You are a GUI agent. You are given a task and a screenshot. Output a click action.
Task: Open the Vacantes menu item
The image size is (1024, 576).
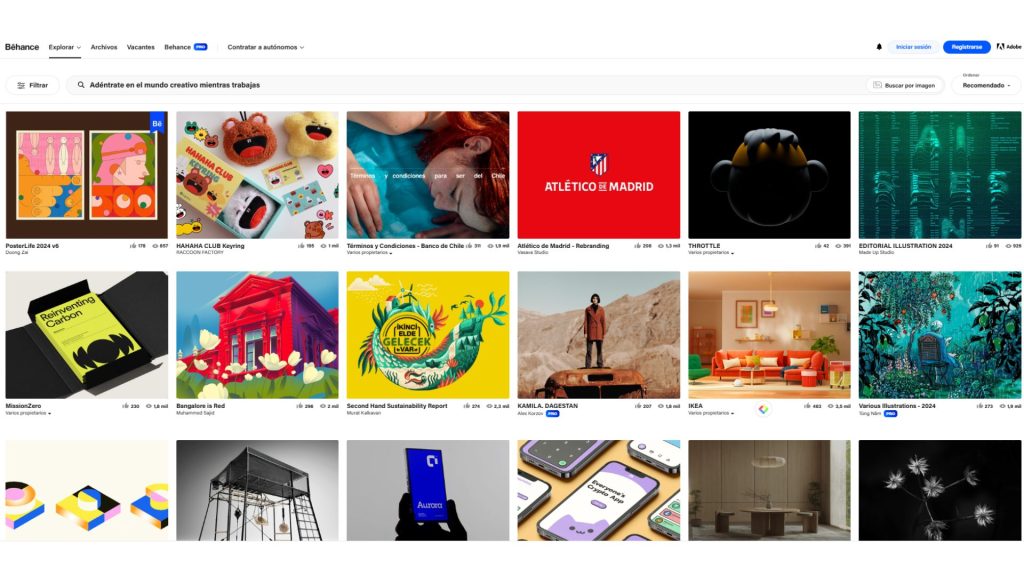[140, 47]
